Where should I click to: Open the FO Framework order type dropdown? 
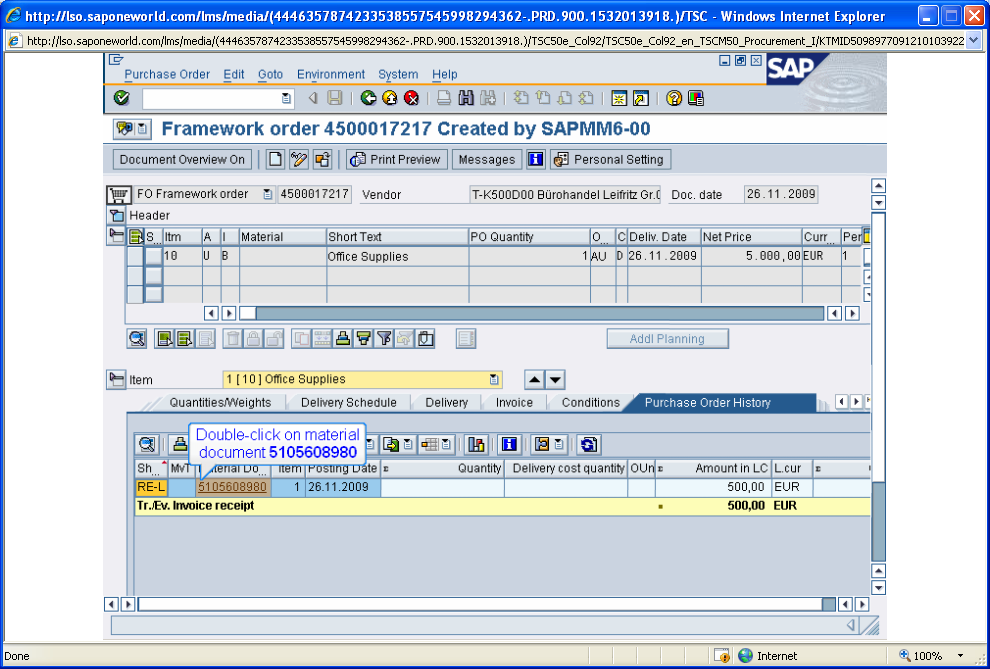[x=268, y=194]
